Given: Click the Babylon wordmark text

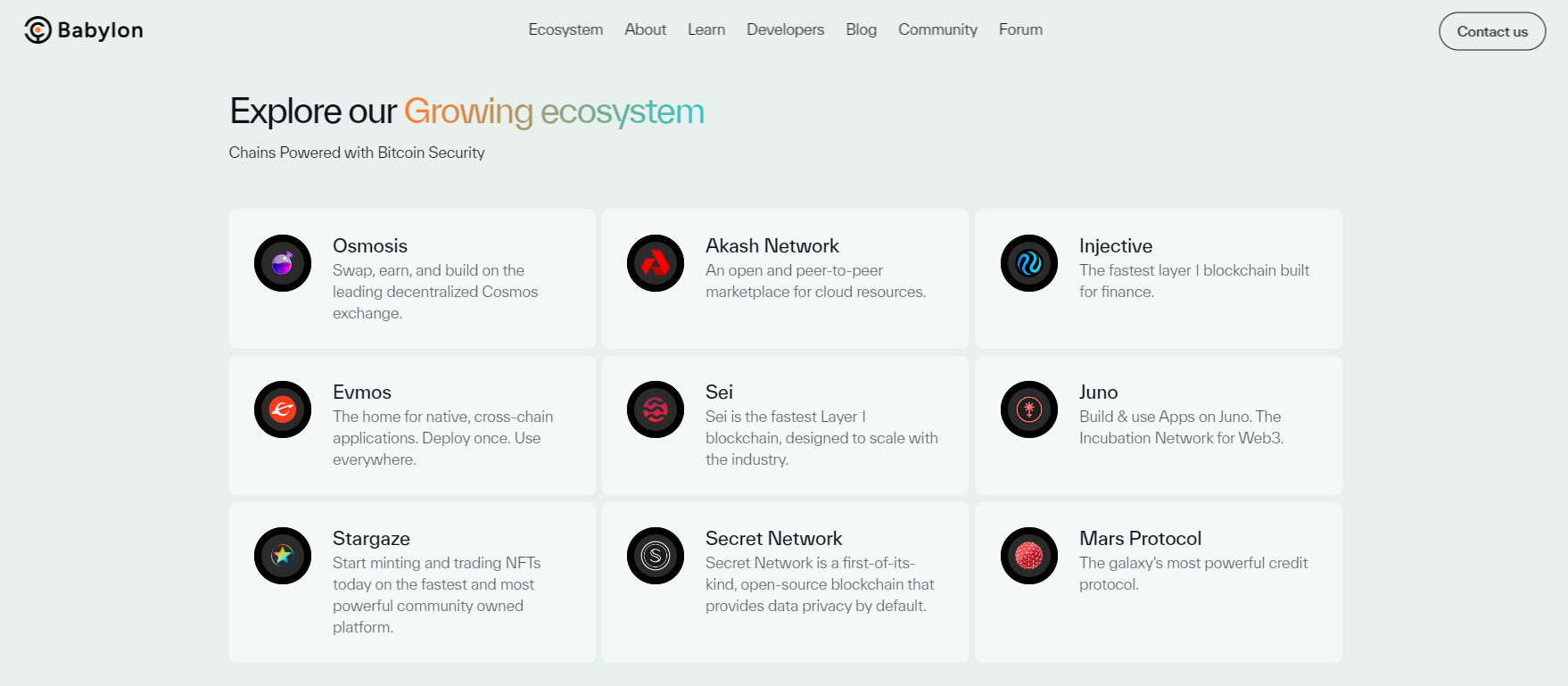Looking at the screenshot, I should (100, 30).
